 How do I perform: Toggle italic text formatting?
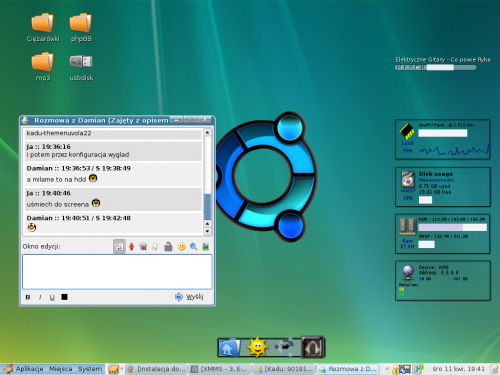[40, 297]
